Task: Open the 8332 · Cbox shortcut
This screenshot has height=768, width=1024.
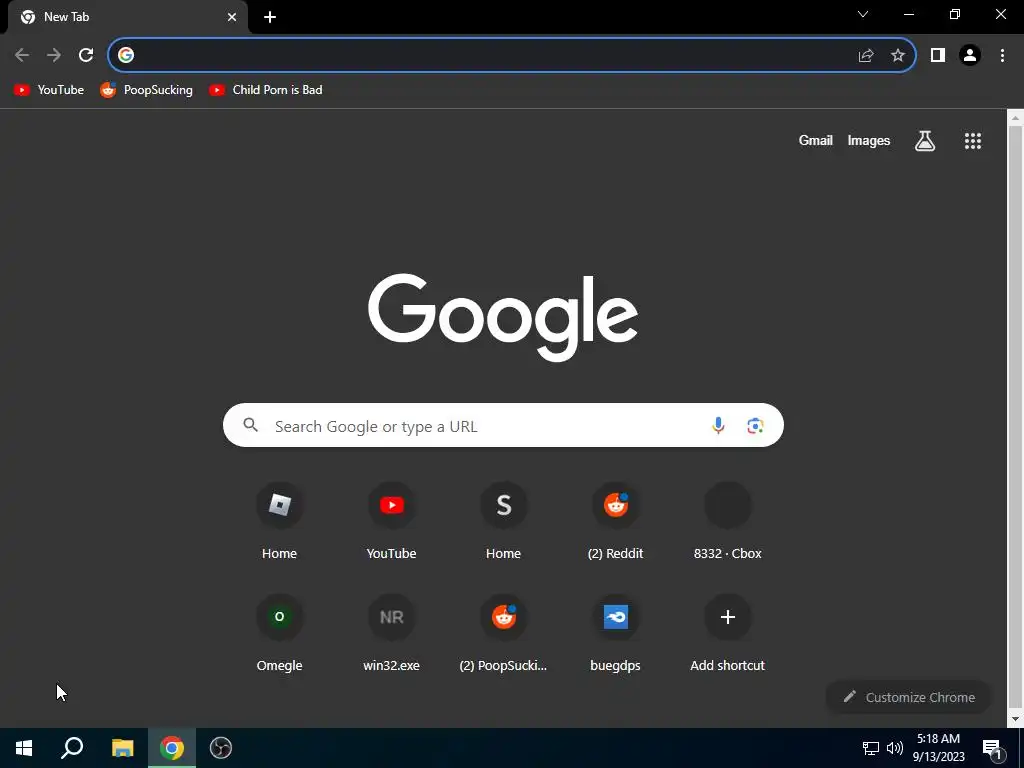Action: click(x=728, y=521)
